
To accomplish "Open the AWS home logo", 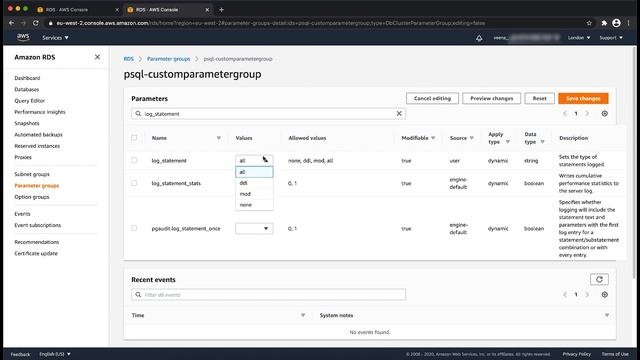I will pyautogui.click(x=23, y=37).
